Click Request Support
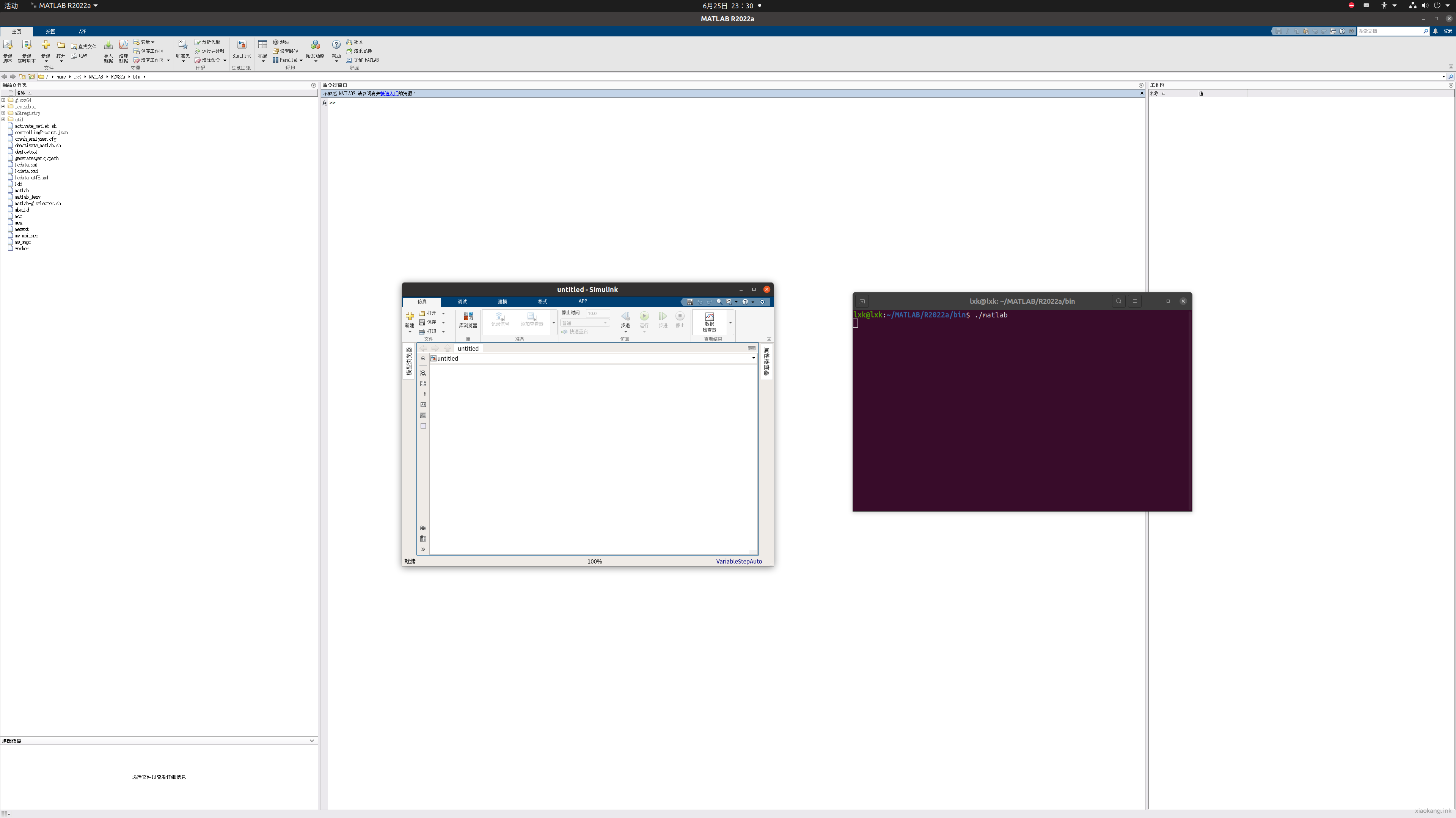1456x818 pixels. pyautogui.click(x=359, y=51)
